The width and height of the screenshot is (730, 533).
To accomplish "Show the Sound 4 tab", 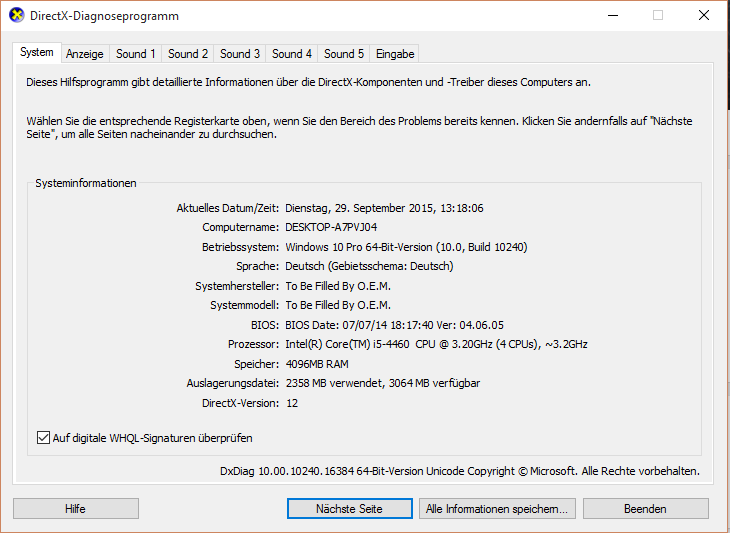I will click(292, 54).
